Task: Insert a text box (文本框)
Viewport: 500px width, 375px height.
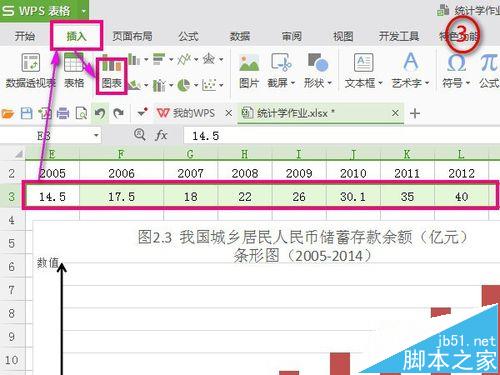Action: click(x=363, y=63)
